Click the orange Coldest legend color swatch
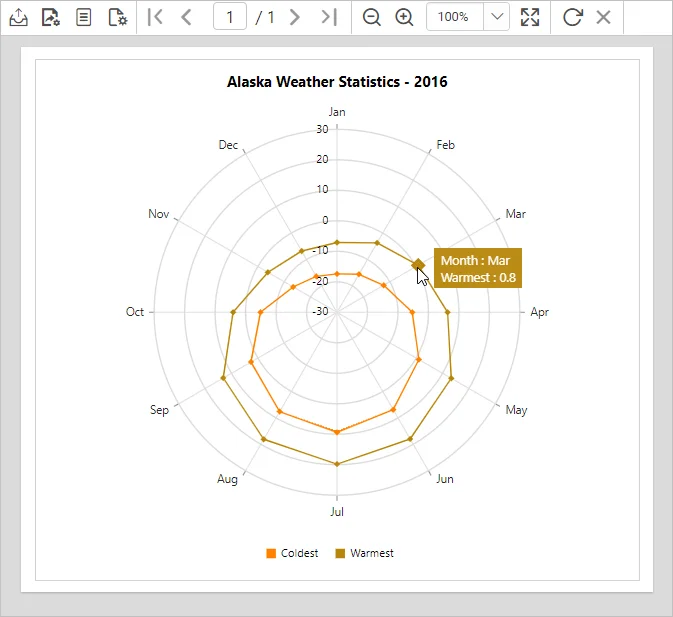 coord(271,553)
